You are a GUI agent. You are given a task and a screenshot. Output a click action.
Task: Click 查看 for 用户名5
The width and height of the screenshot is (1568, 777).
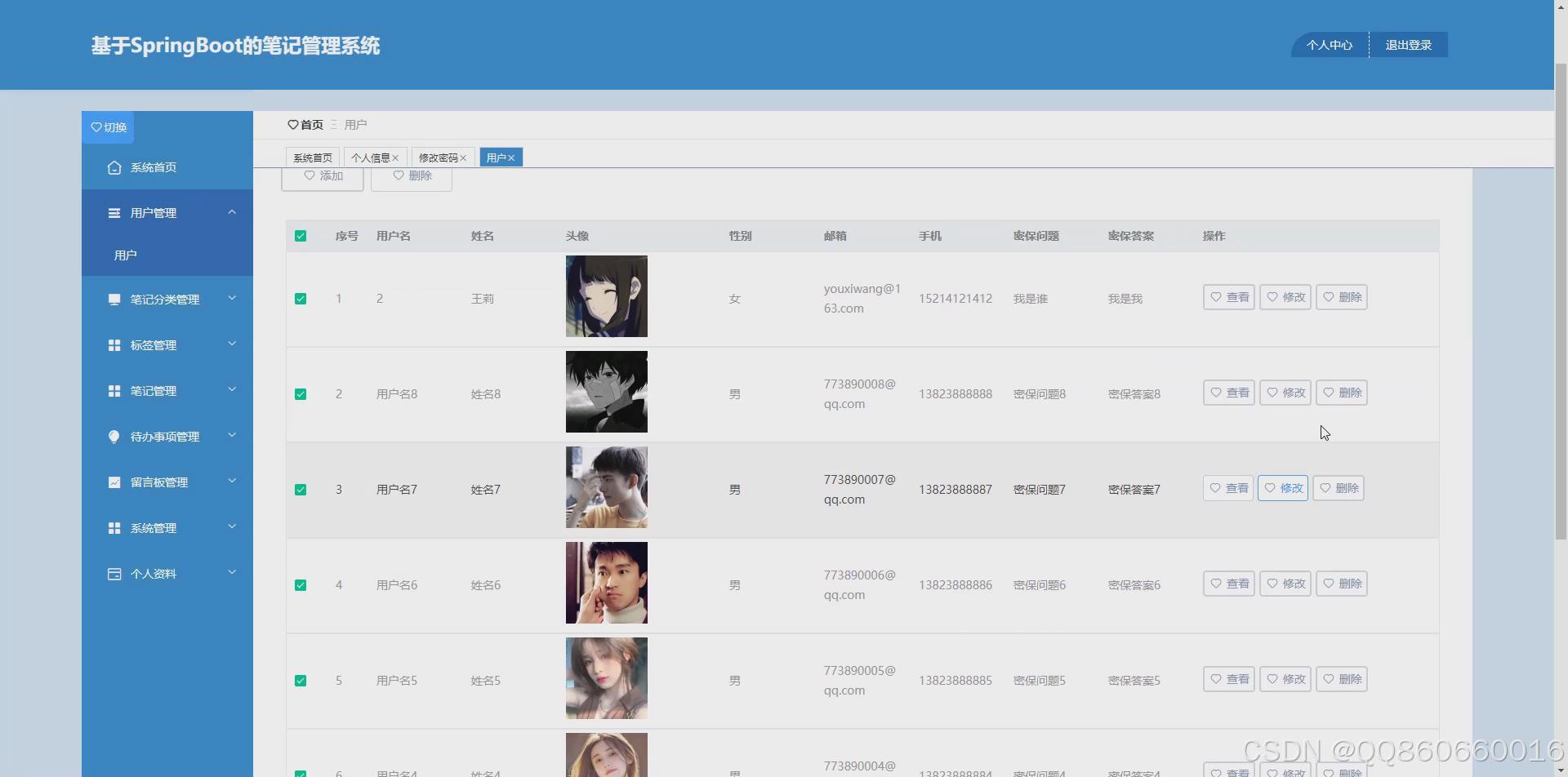[x=1229, y=679]
